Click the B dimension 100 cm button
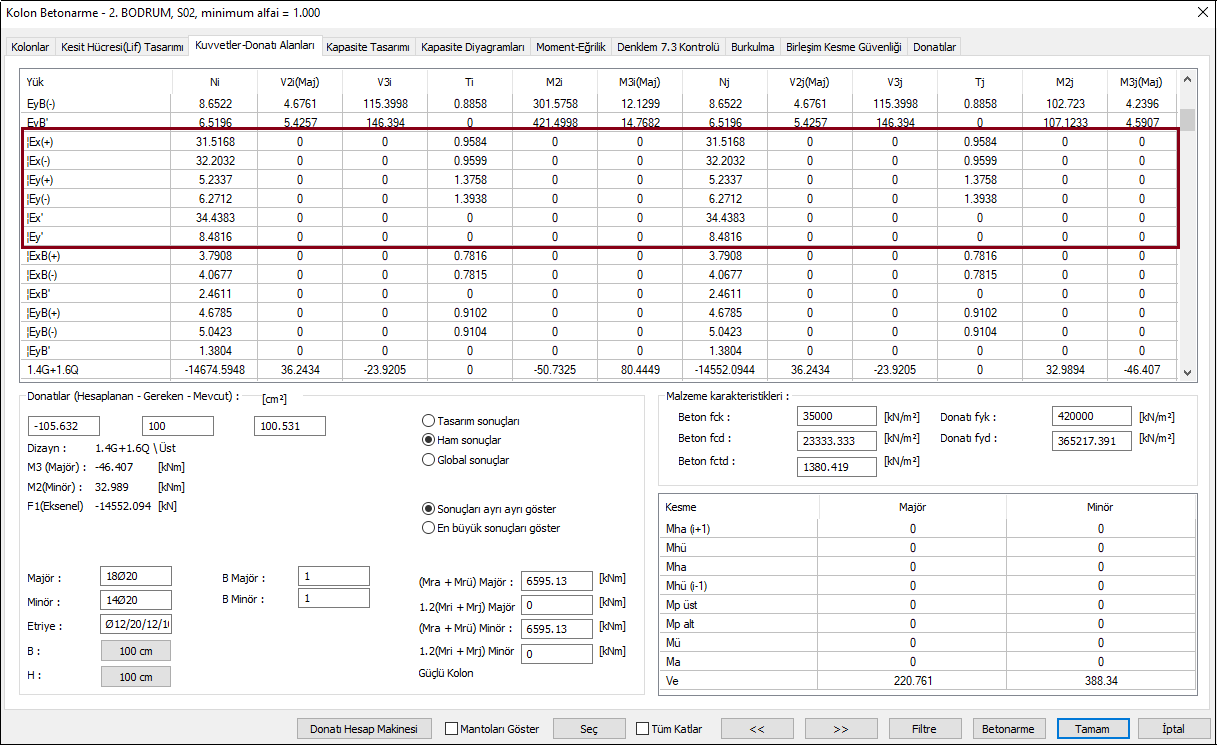 point(136,651)
